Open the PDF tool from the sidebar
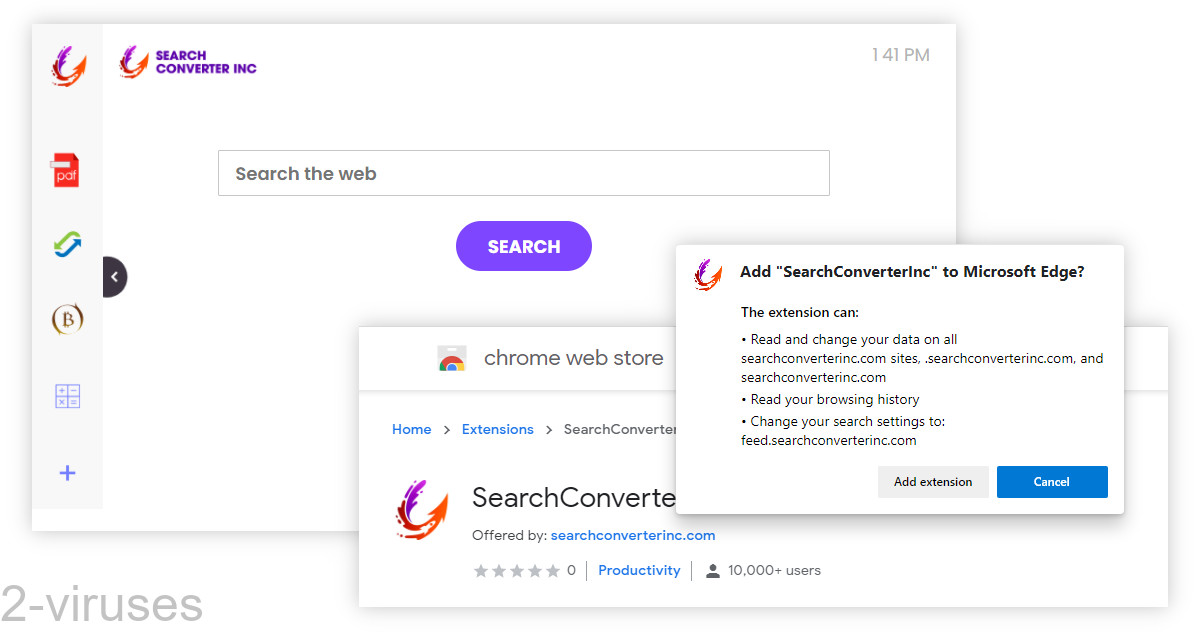 [67, 170]
